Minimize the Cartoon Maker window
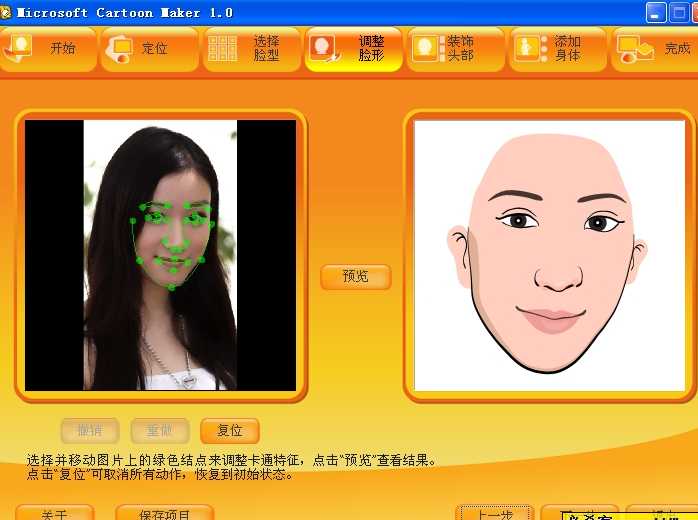This screenshot has height=520, width=698. [657, 12]
